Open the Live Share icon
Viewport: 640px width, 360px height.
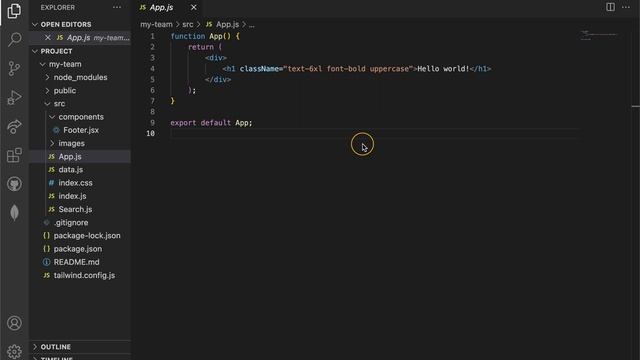click(14, 127)
